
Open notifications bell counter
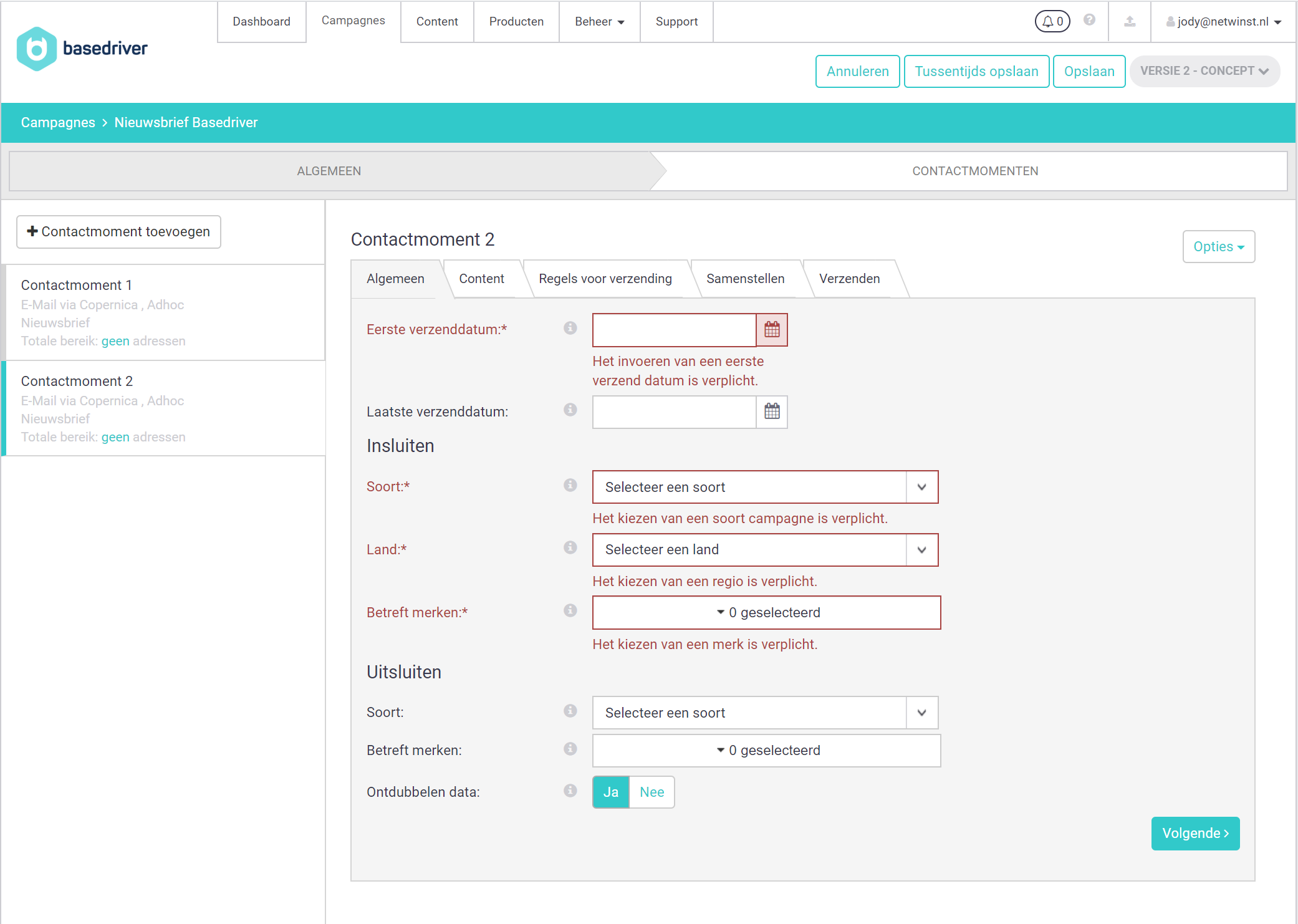(1052, 22)
